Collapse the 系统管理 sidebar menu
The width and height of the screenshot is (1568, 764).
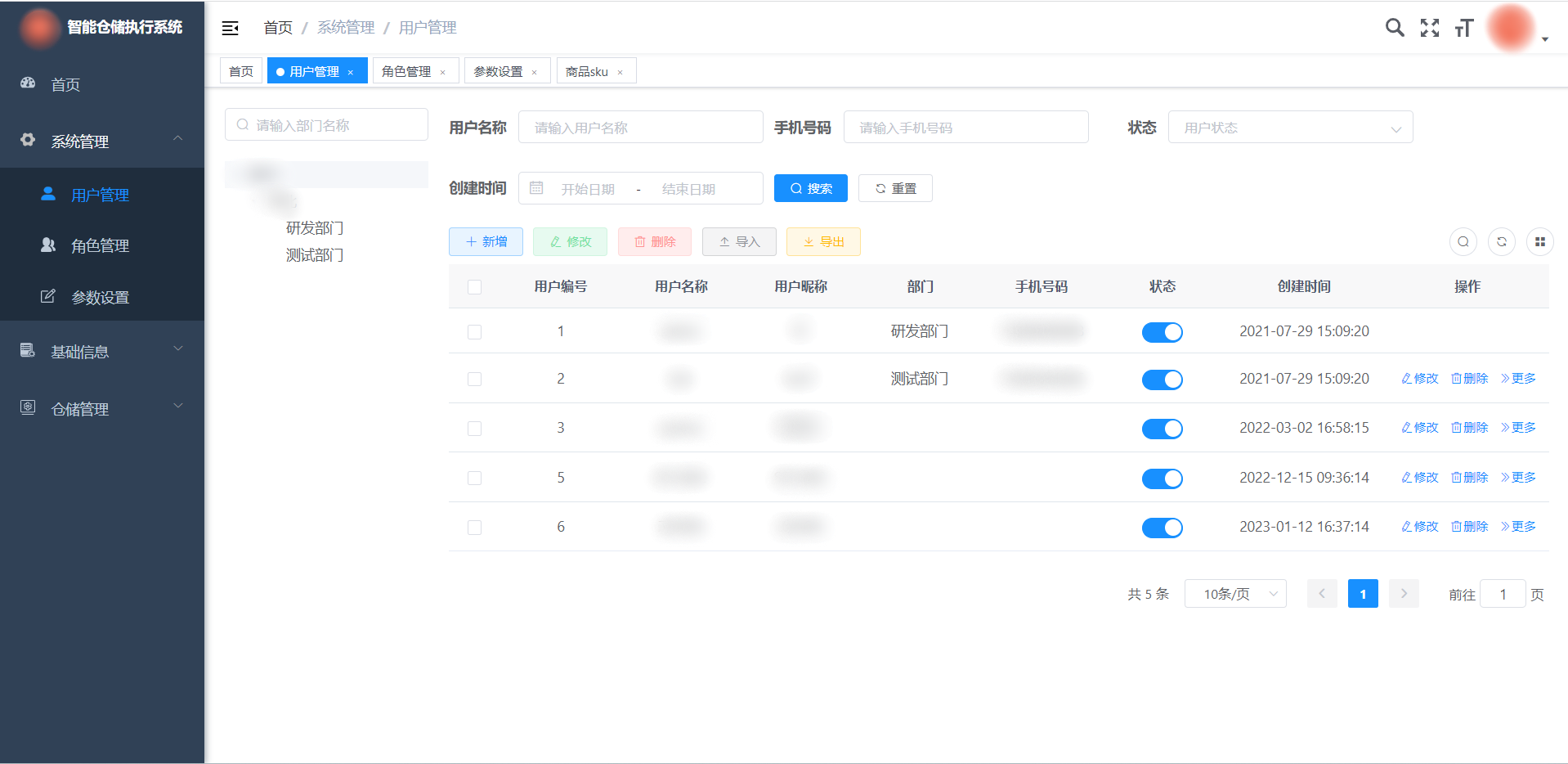[102, 141]
